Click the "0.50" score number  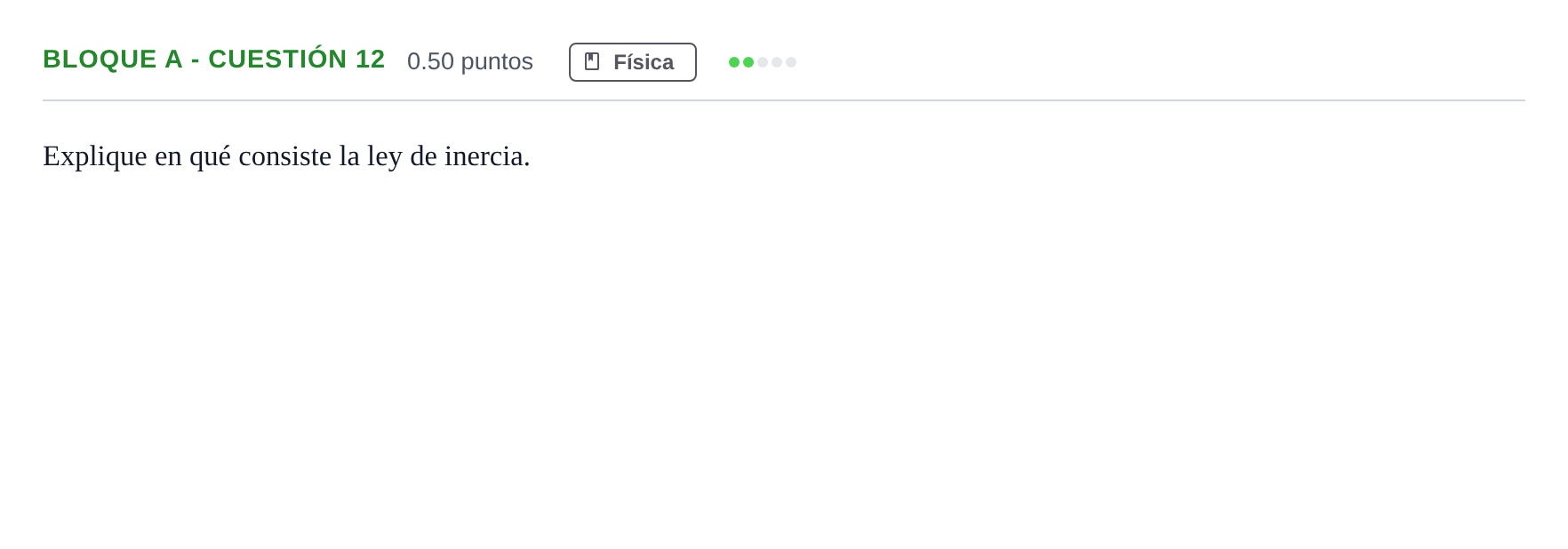(x=430, y=61)
